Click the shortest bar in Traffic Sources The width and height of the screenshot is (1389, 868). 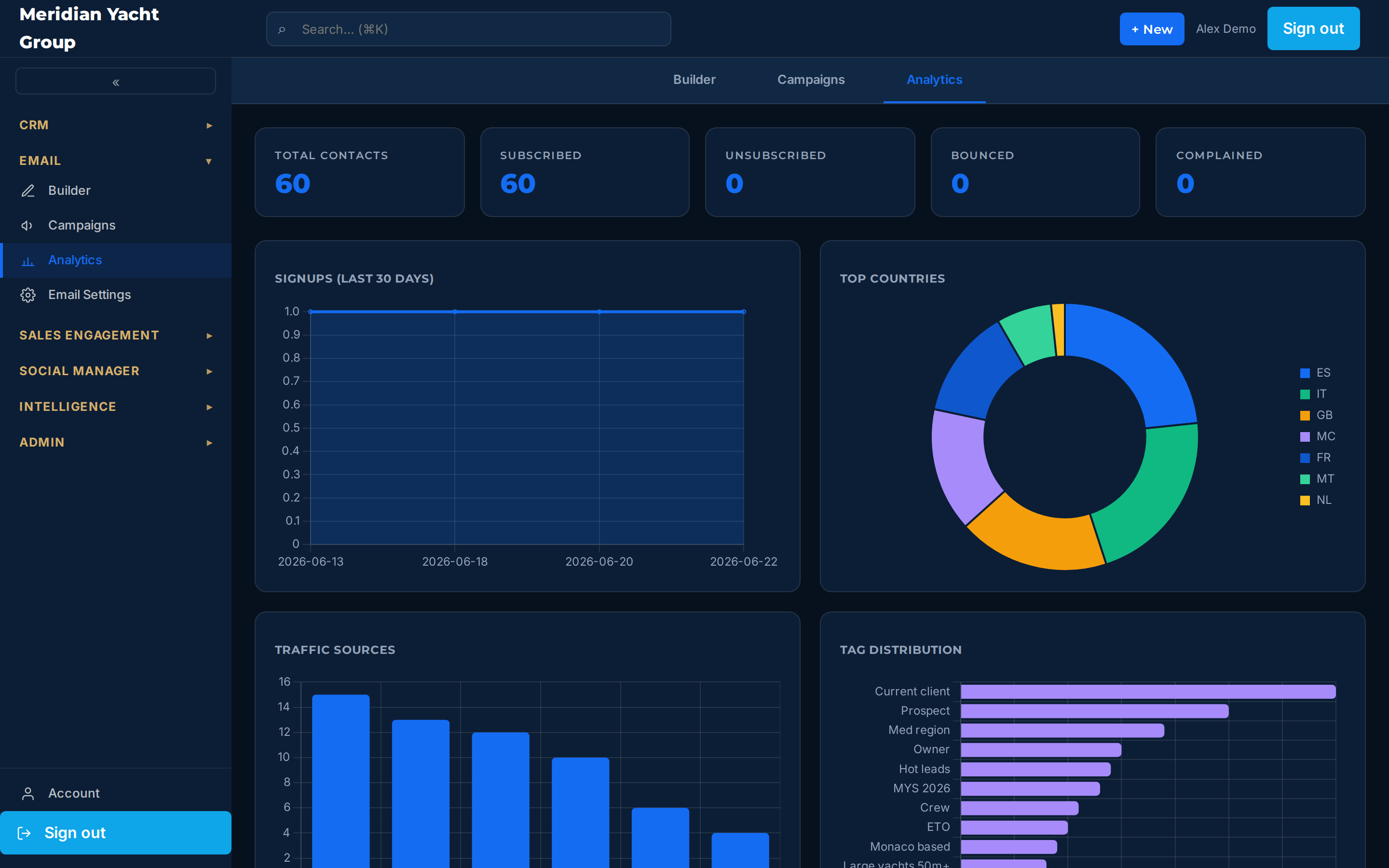tap(740, 850)
